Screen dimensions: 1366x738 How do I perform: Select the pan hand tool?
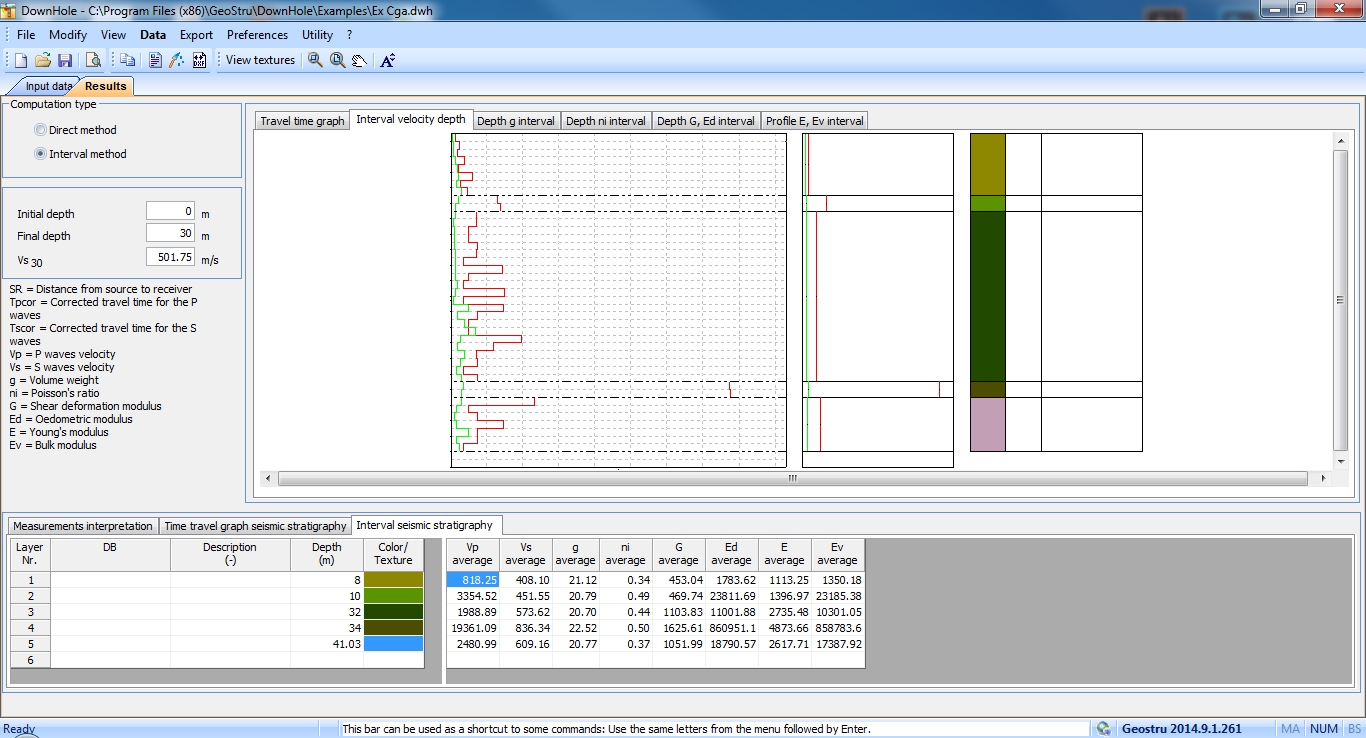click(359, 60)
